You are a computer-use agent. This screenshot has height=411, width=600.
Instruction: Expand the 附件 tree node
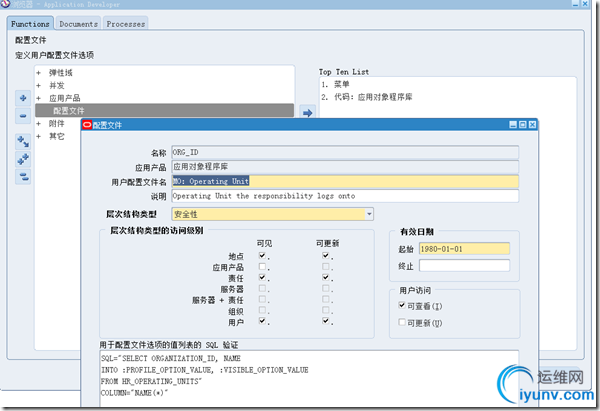38,124
